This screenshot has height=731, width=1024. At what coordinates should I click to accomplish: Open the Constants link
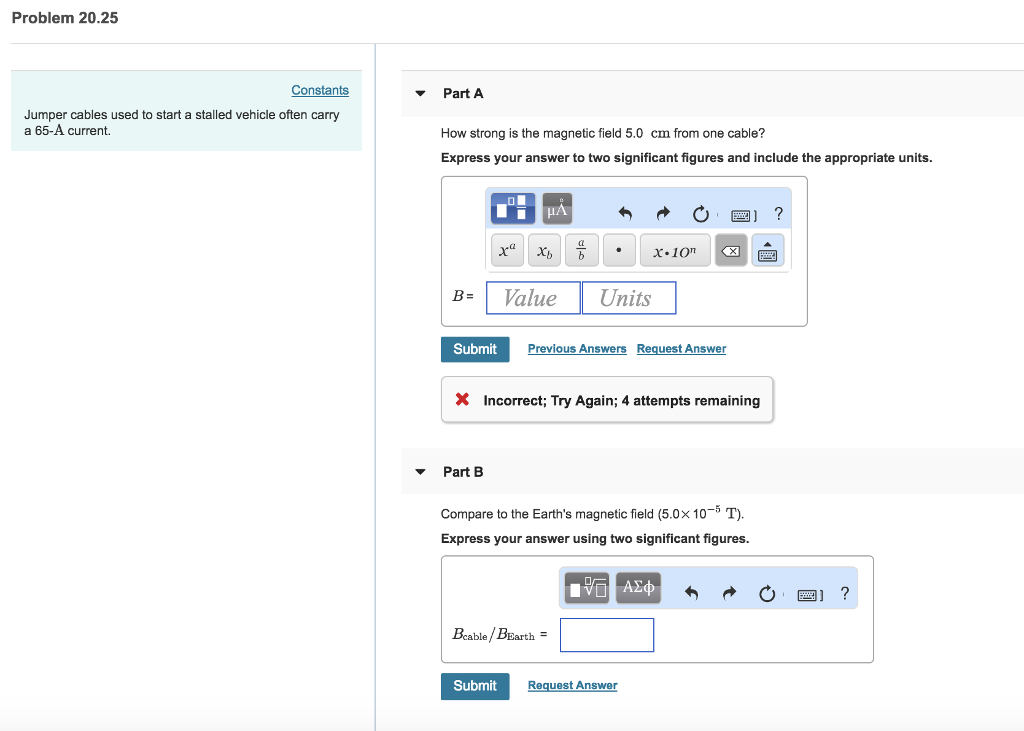[320, 90]
